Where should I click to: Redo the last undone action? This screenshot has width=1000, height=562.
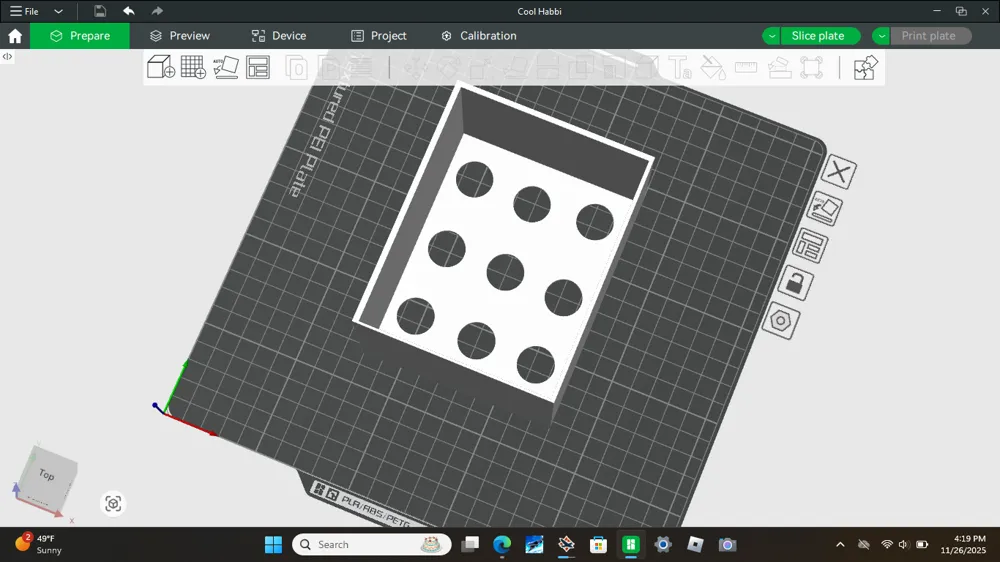coord(157,11)
